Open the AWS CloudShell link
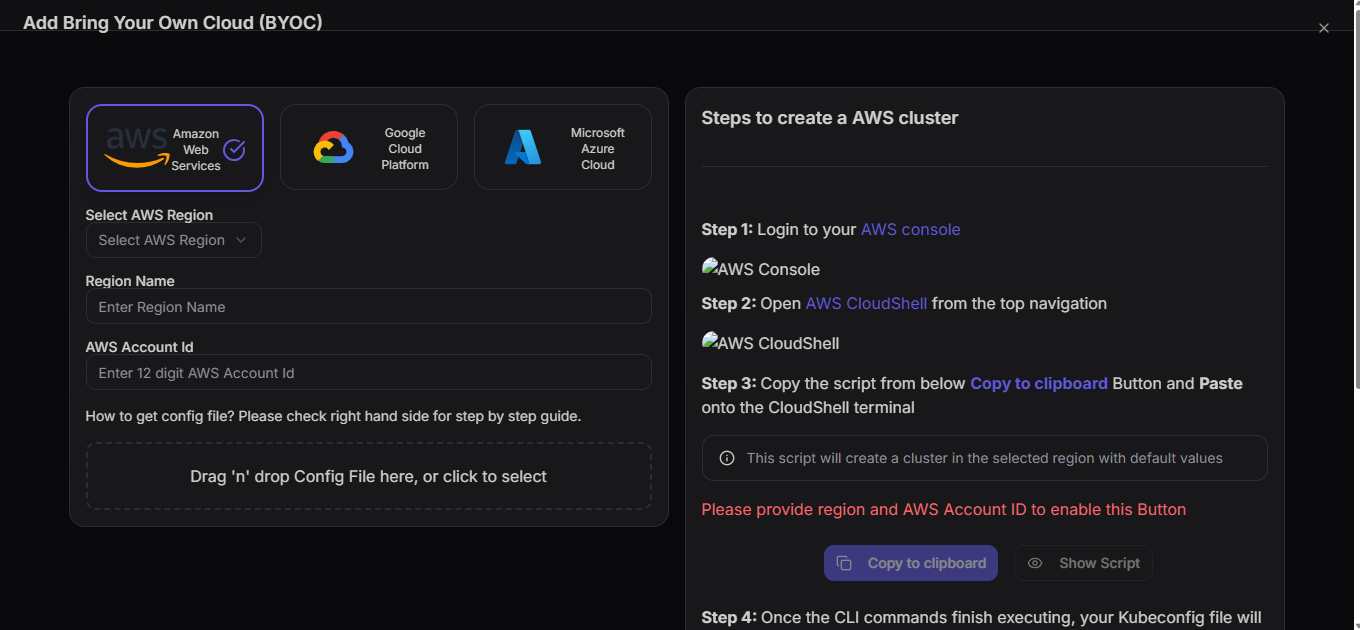Image resolution: width=1360 pixels, height=630 pixels. [x=866, y=303]
